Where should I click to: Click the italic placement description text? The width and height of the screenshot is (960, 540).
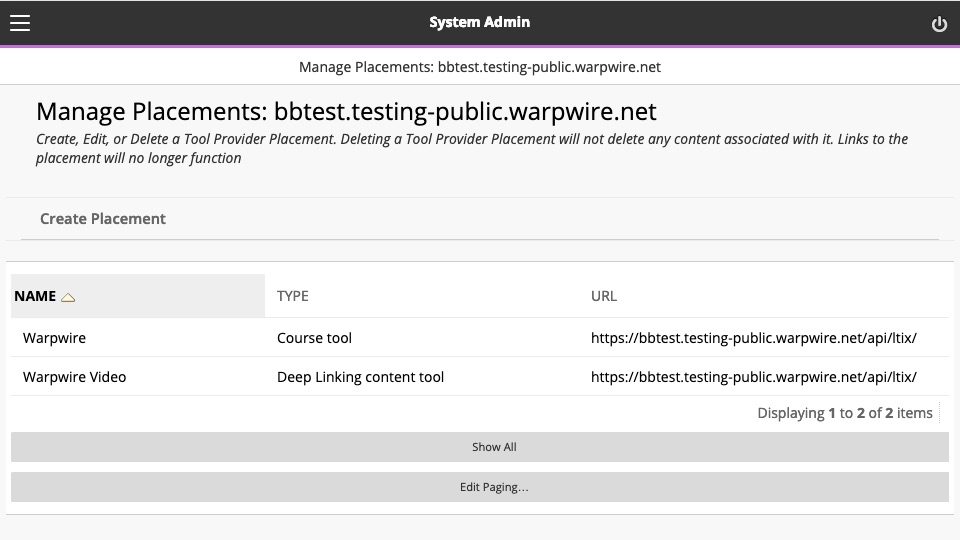click(471, 148)
